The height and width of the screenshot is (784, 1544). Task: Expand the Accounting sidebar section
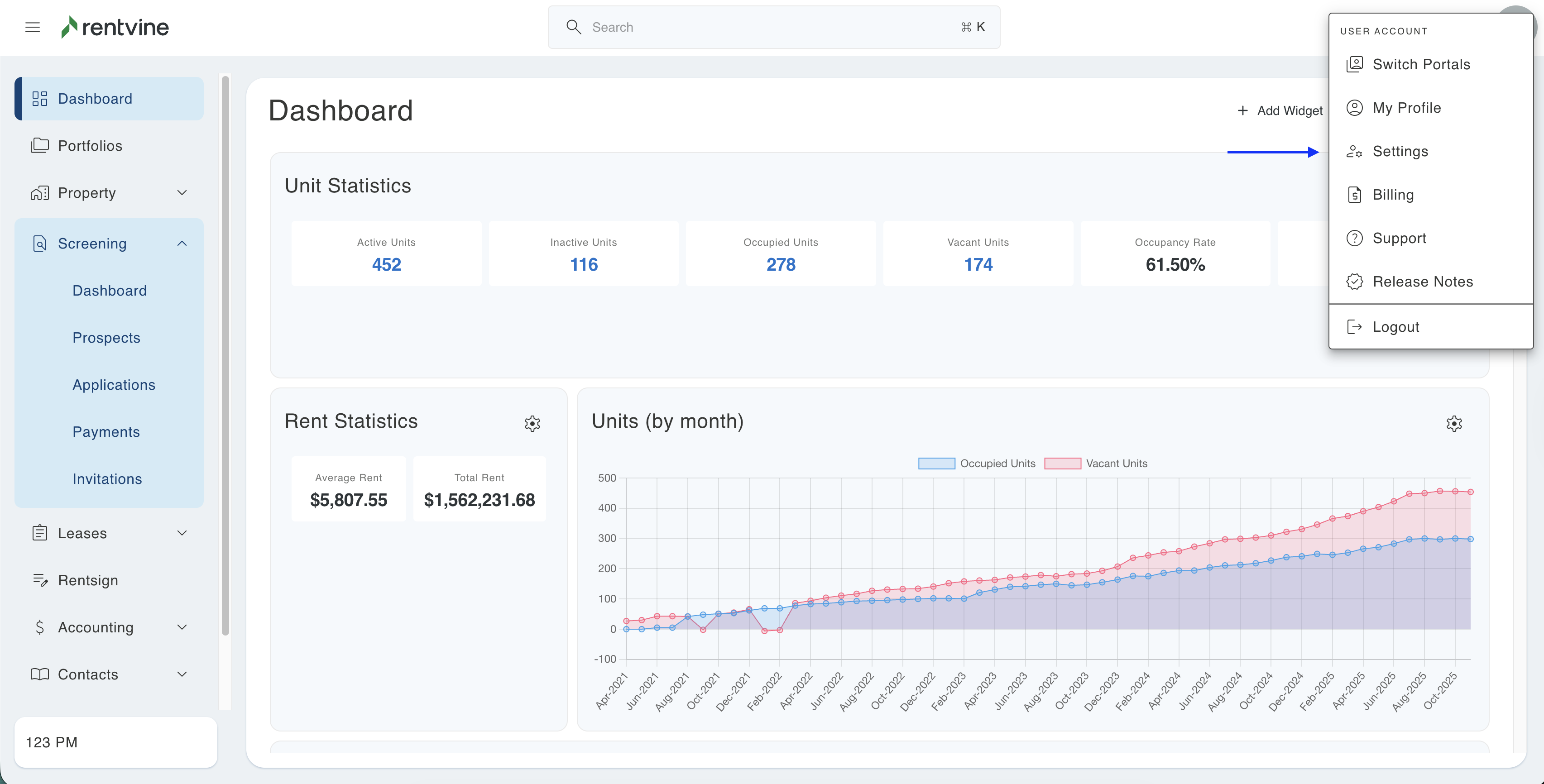pos(182,627)
